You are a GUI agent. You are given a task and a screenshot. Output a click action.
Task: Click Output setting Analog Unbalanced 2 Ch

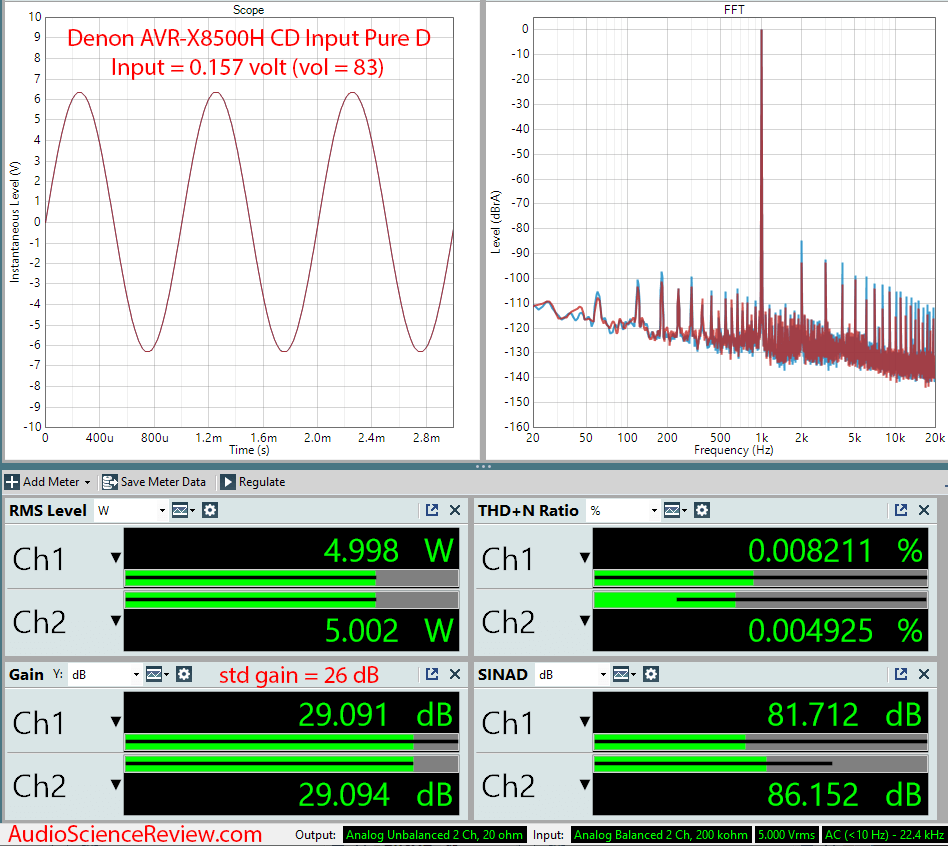pyautogui.click(x=435, y=835)
